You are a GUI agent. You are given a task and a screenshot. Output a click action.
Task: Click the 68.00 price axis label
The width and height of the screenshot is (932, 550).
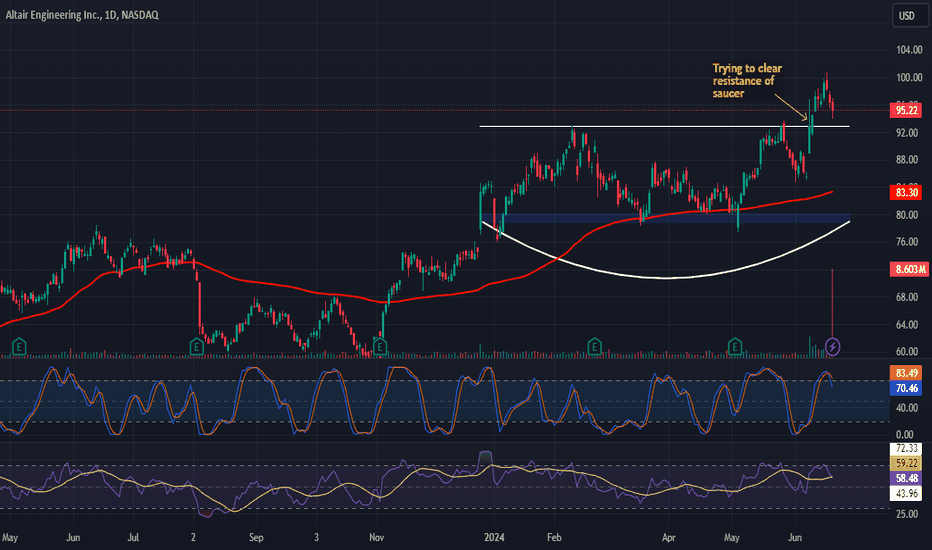pos(907,297)
